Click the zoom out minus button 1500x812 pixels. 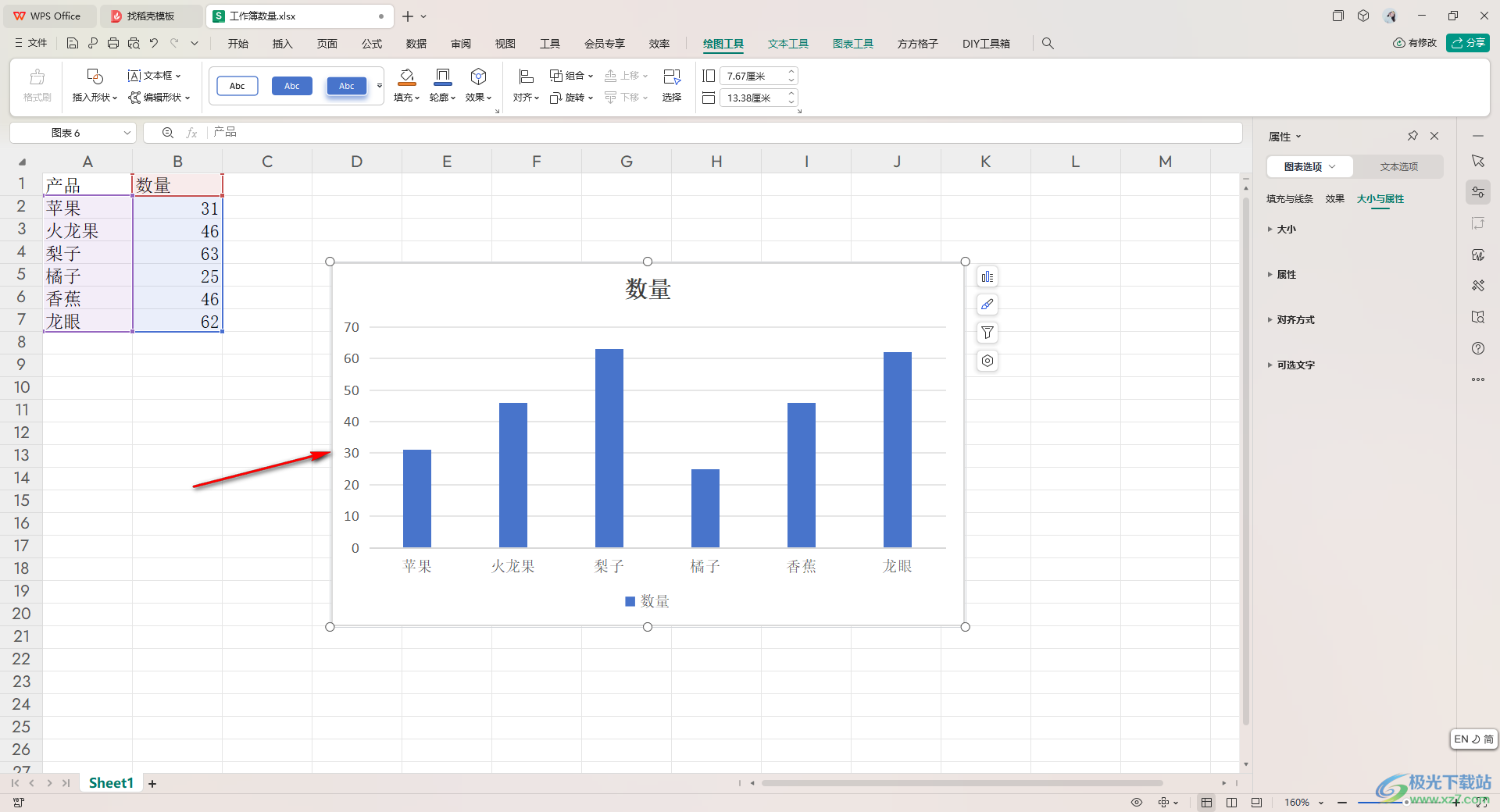tap(1342, 802)
